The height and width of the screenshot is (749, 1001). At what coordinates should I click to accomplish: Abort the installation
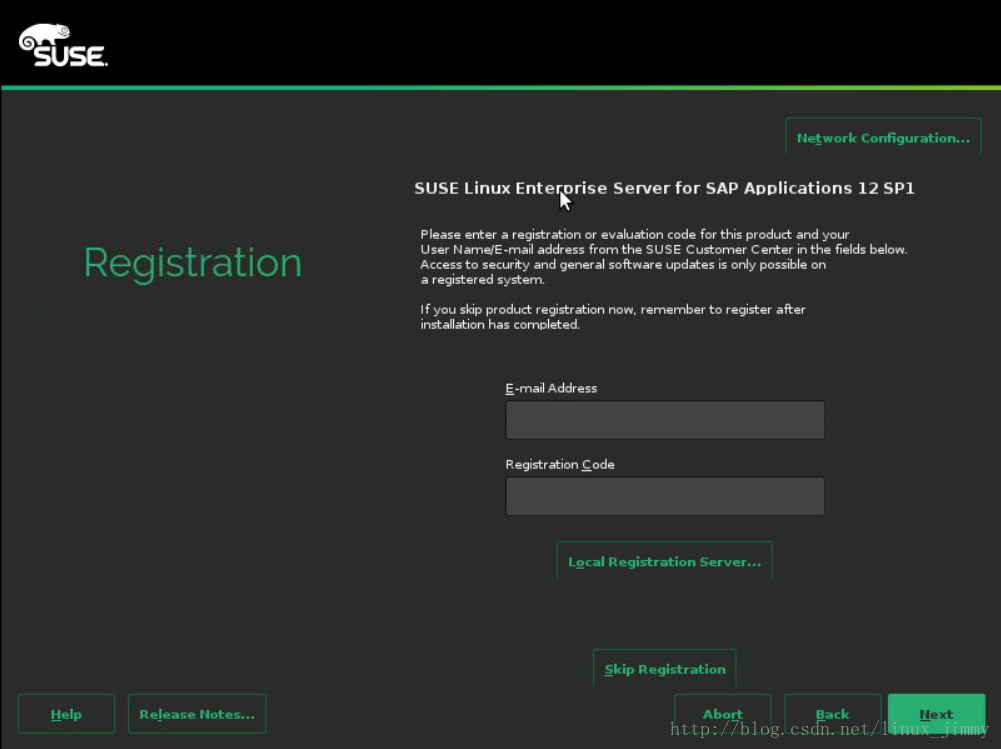722,713
